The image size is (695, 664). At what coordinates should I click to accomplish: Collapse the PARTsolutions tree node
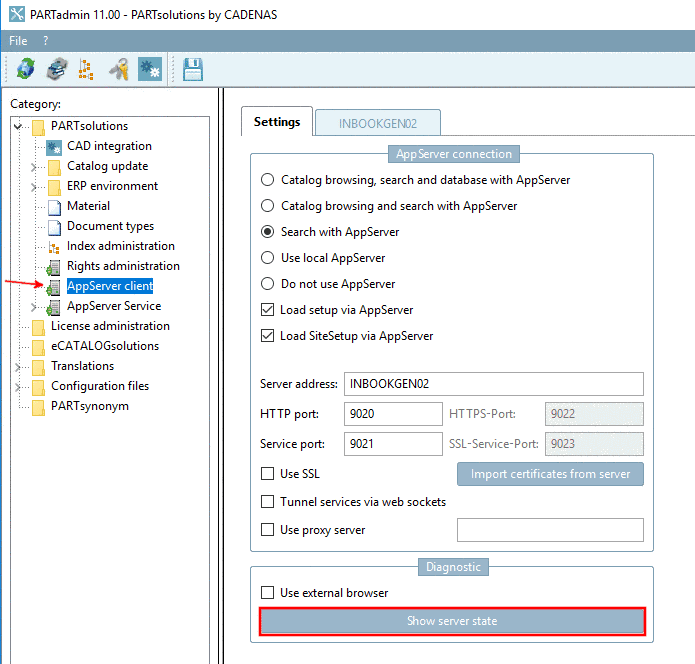coord(18,126)
